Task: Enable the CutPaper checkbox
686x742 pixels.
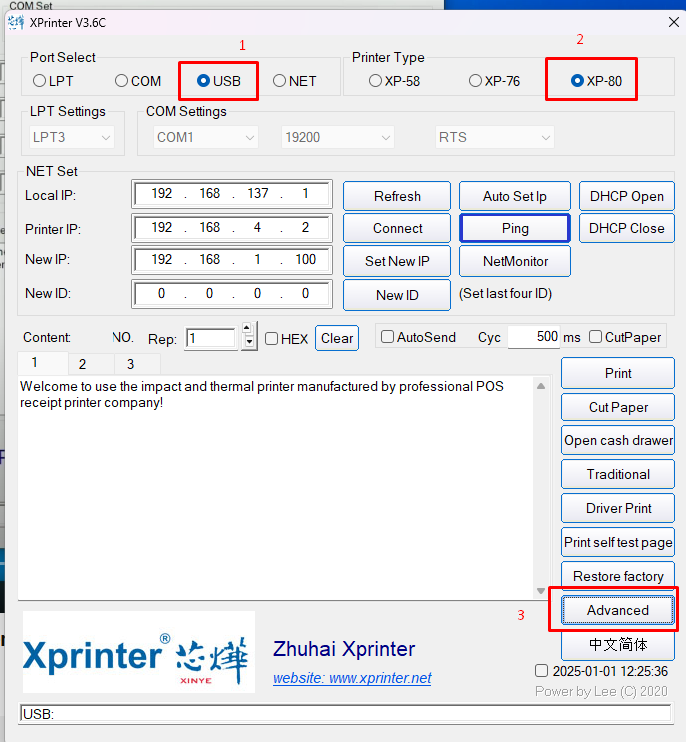Action: coord(596,337)
